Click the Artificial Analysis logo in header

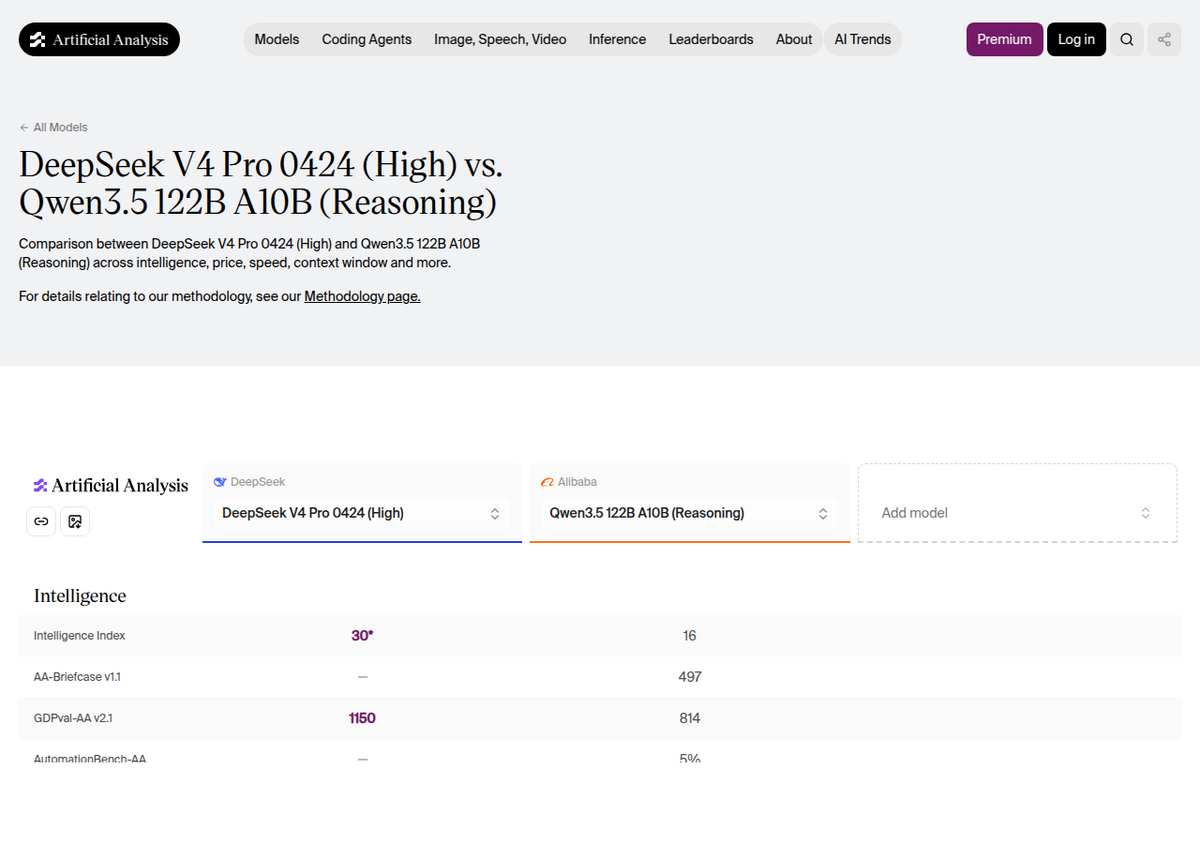99,39
